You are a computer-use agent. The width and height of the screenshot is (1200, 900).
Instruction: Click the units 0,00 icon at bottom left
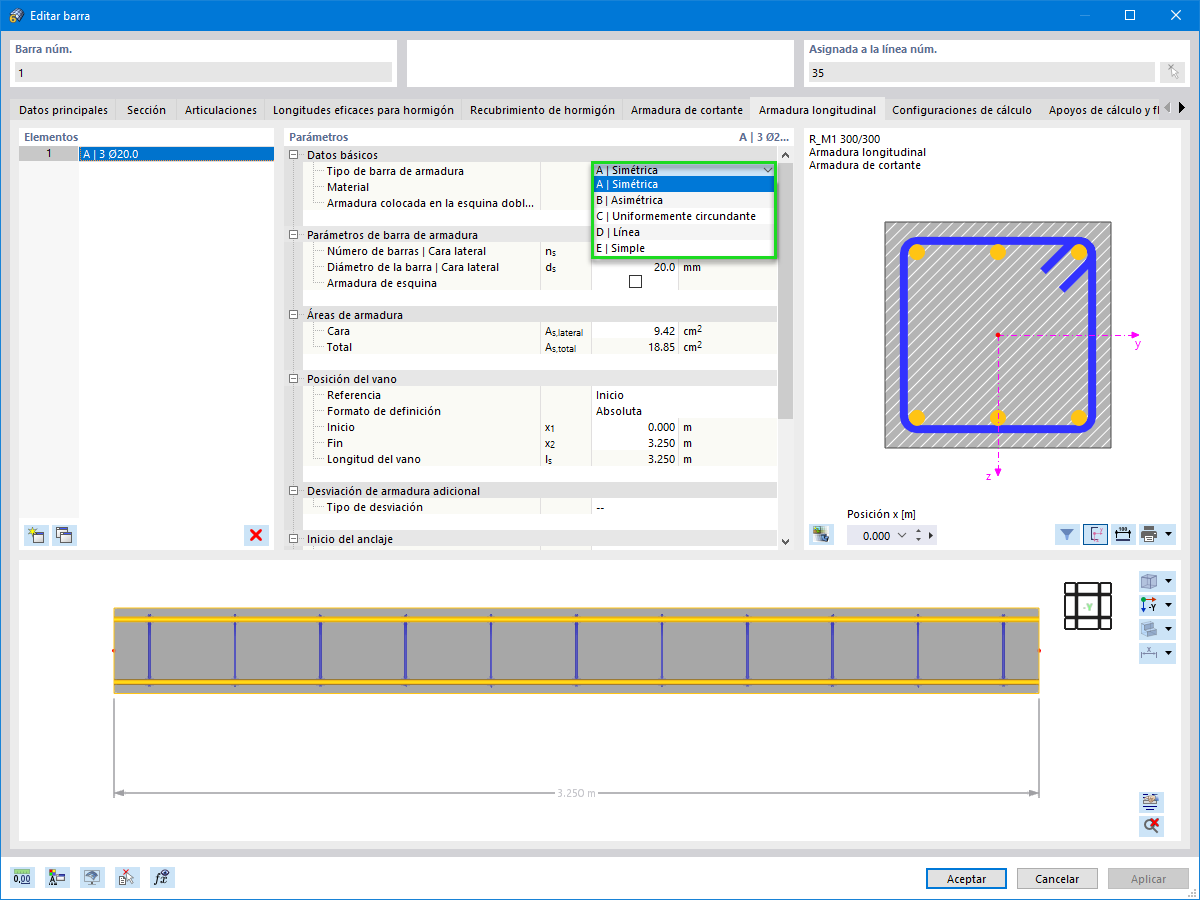point(22,878)
